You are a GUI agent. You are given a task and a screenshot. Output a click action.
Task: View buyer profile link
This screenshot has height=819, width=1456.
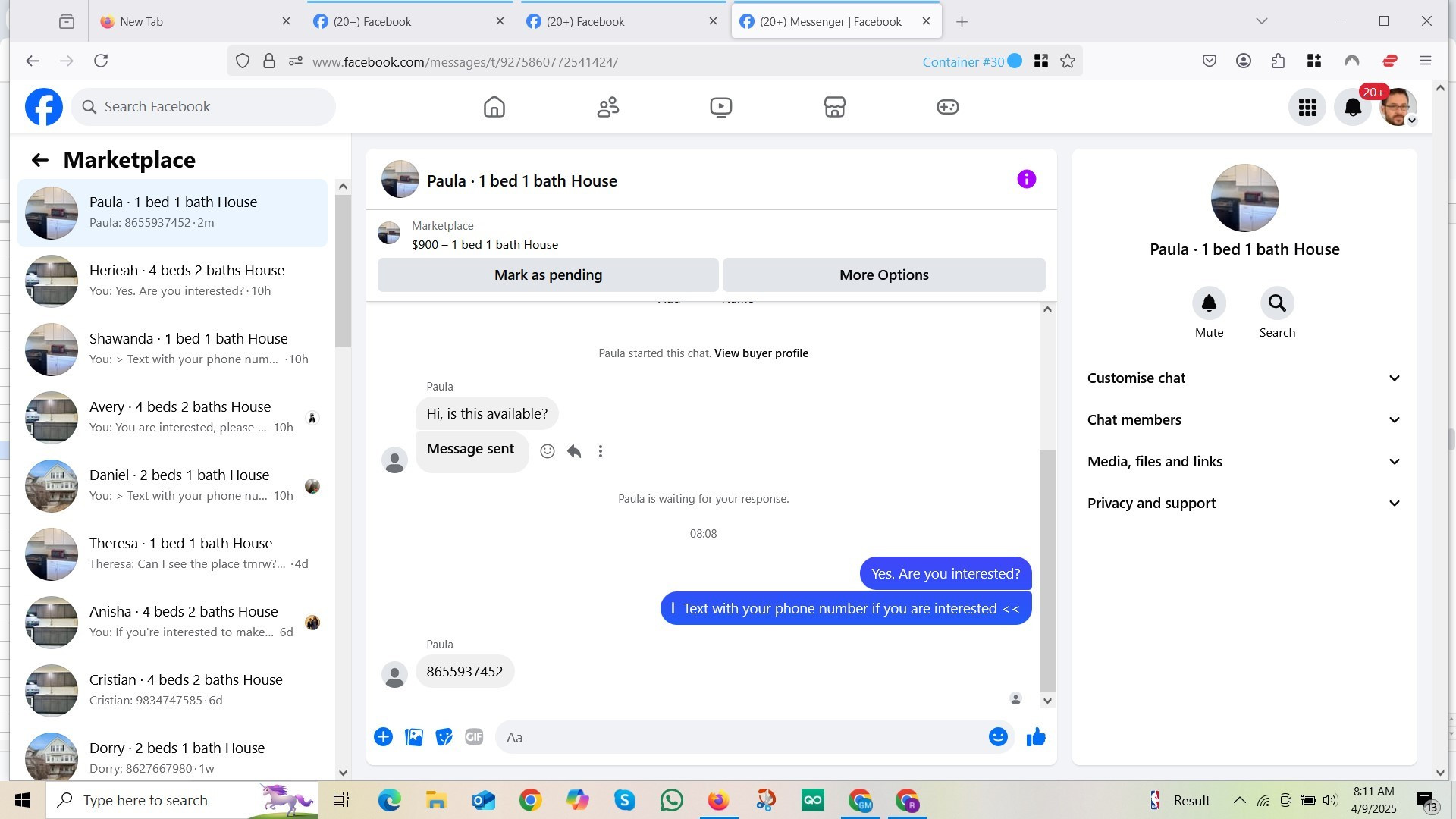[x=761, y=353]
